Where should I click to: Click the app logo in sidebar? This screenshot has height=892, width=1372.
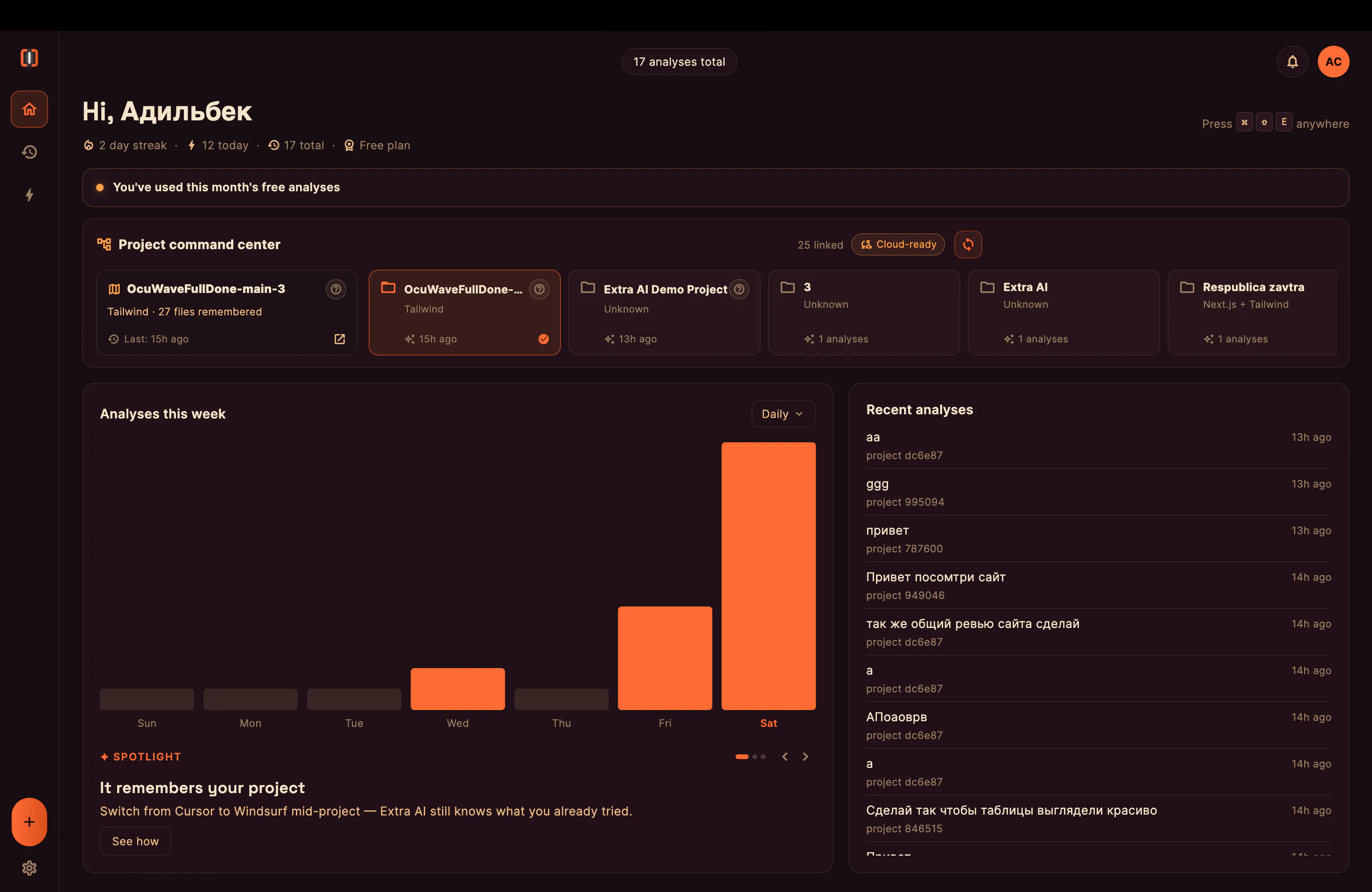click(x=29, y=58)
